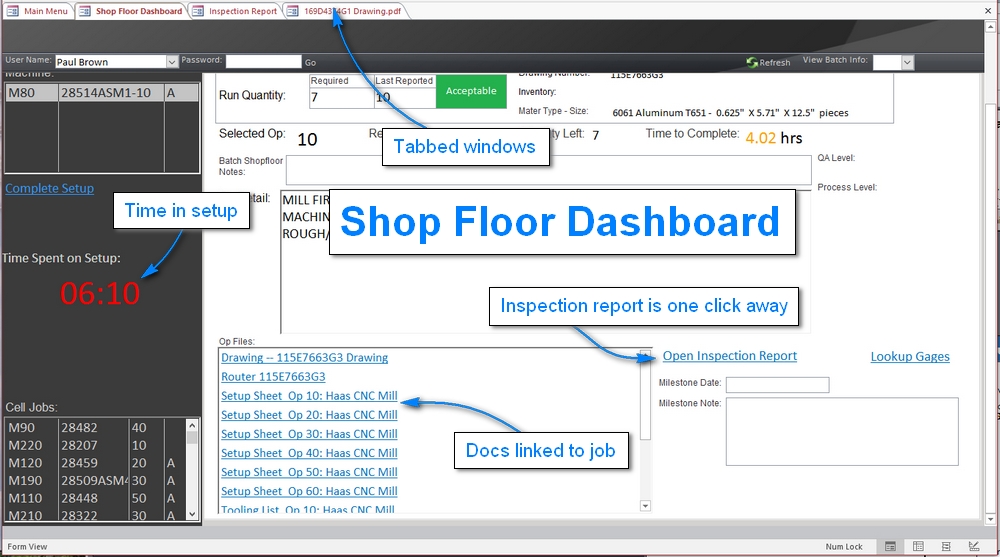Select cell job M90 28482
Image resolution: width=1000 pixels, height=557 pixels.
tap(94, 428)
